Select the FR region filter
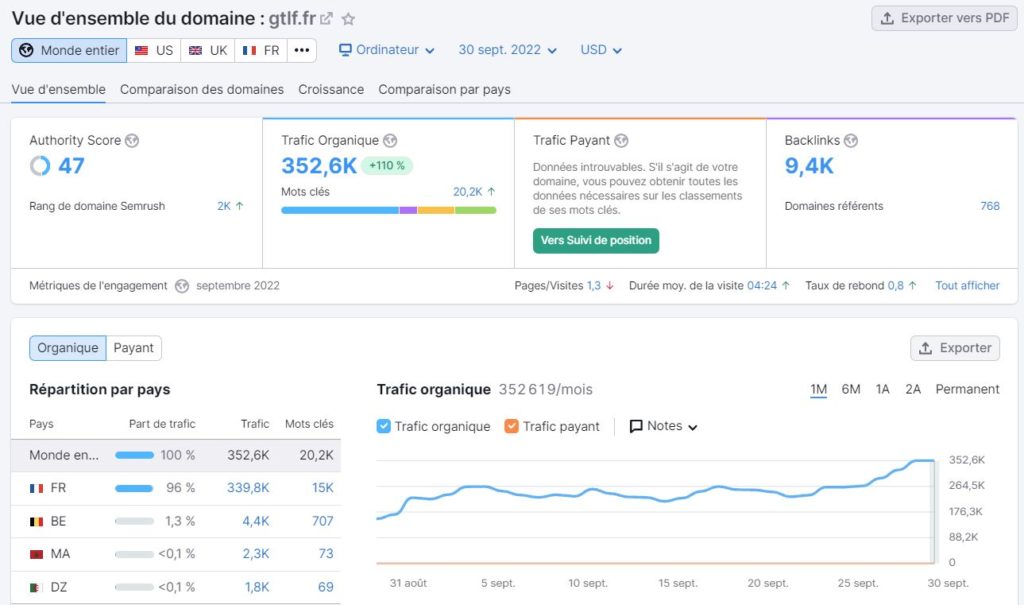 pos(261,50)
